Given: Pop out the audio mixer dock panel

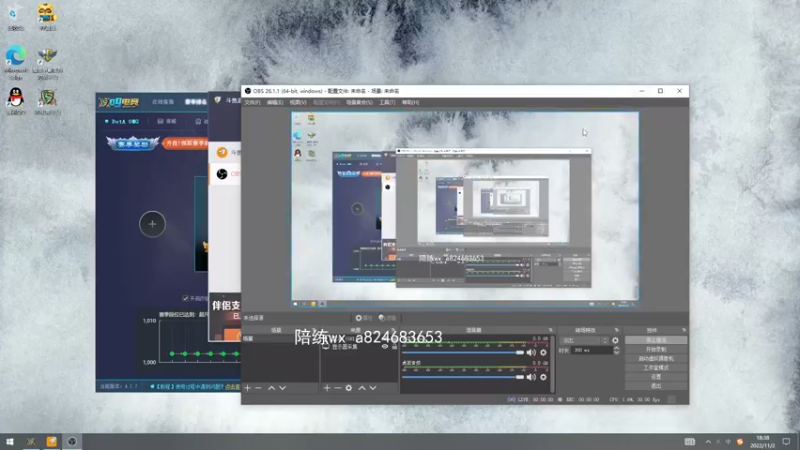Looking at the screenshot, I should click(x=551, y=330).
